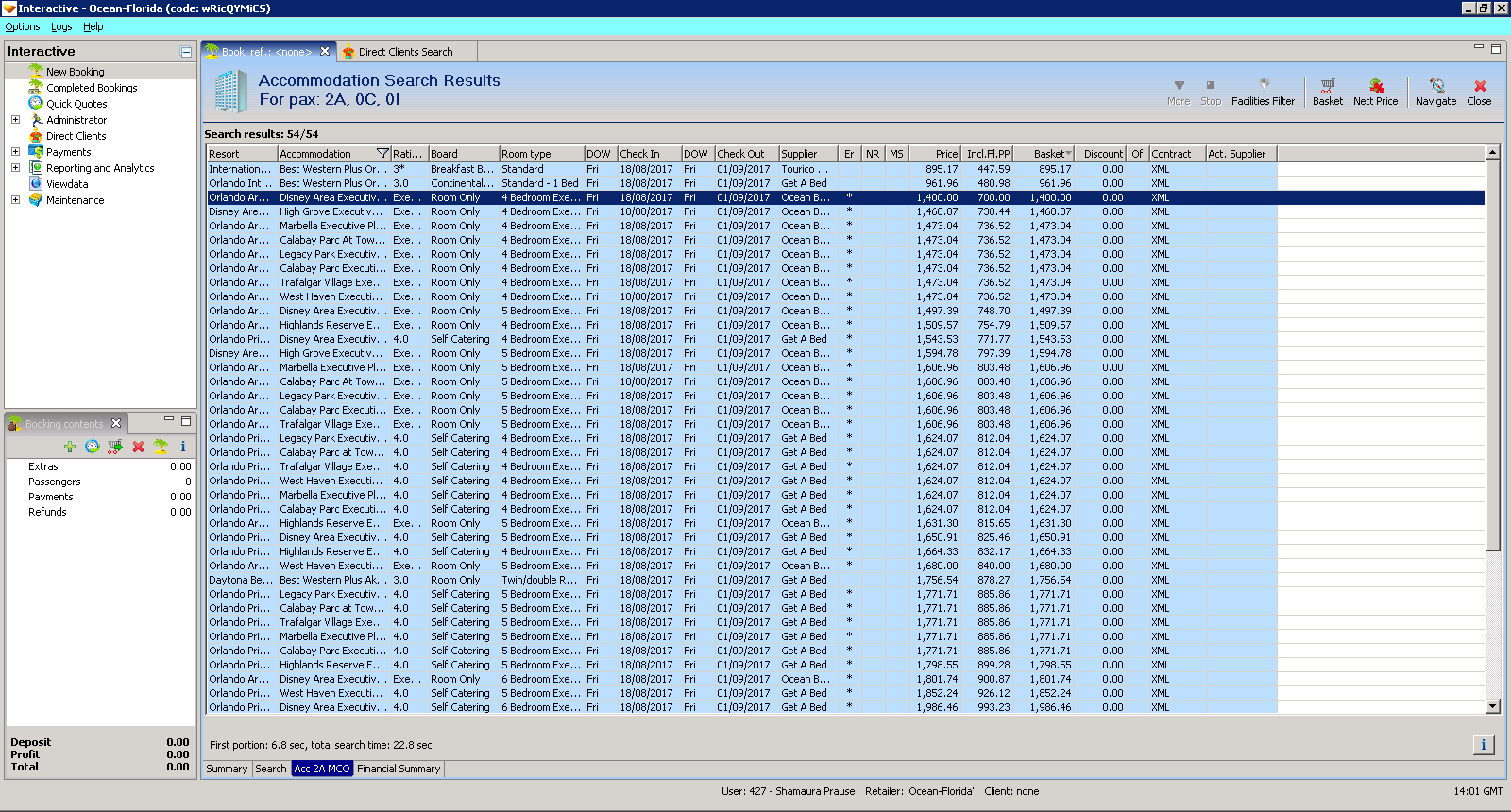Open the Facilities Filter tool

pyautogui.click(x=1263, y=92)
